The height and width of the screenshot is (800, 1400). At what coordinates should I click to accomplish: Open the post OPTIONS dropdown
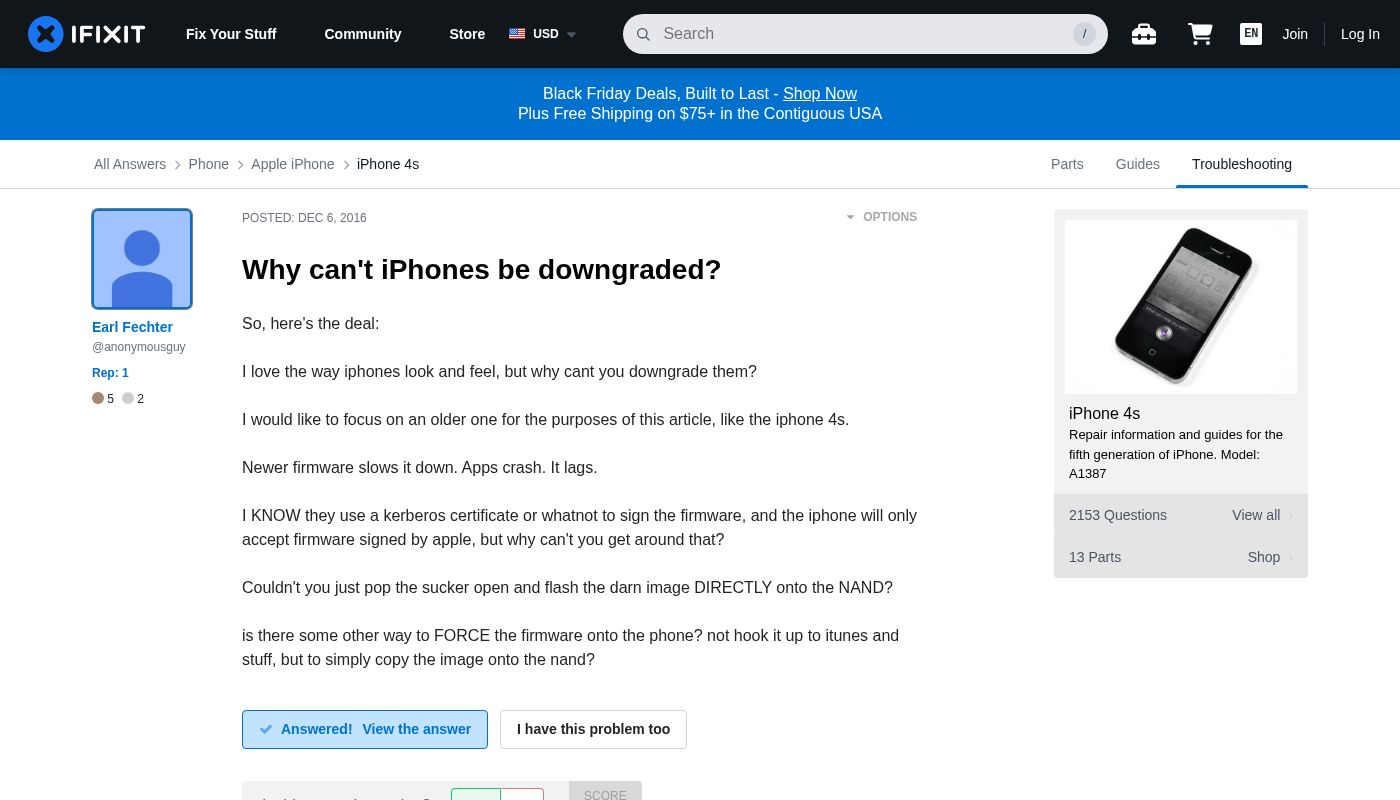point(881,217)
